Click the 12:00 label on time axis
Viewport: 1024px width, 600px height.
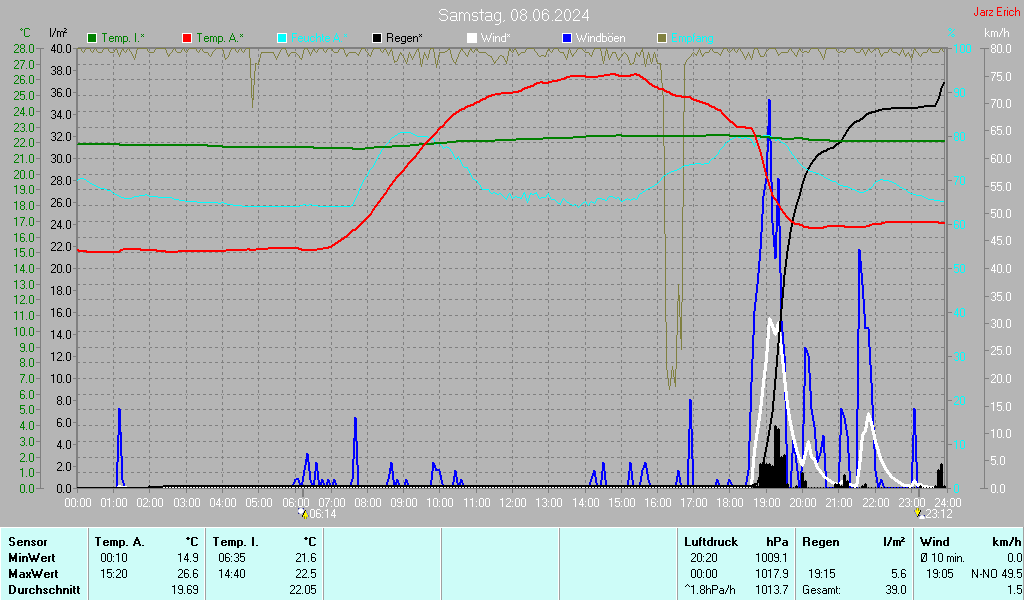point(512,502)
